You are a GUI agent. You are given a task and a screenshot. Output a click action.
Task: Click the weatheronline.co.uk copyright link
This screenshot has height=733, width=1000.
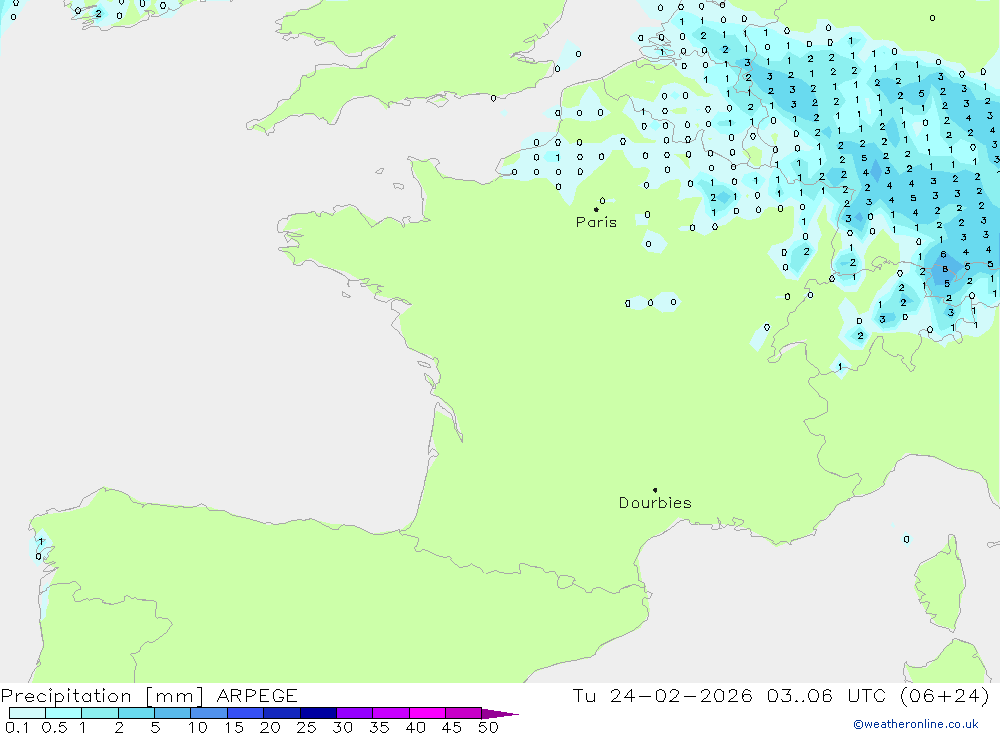pyautogui.click(x=916, y=724)
